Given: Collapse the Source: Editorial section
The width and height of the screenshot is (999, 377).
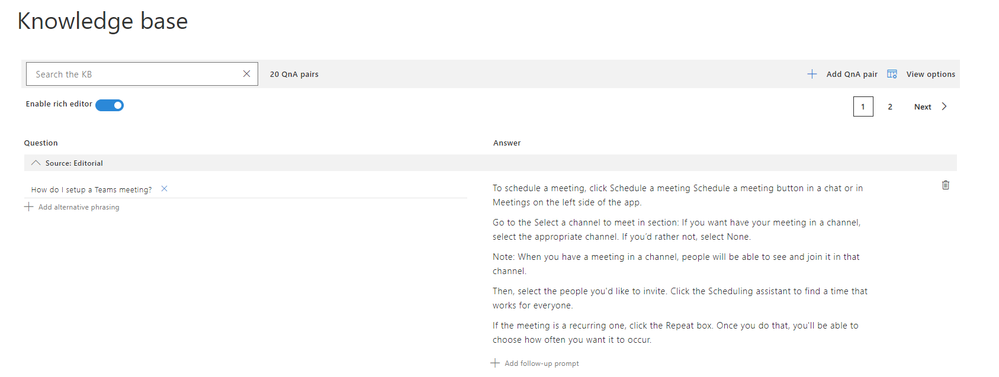Looking at the screenshot, I should pyautogui.click(x=36, y=163).
